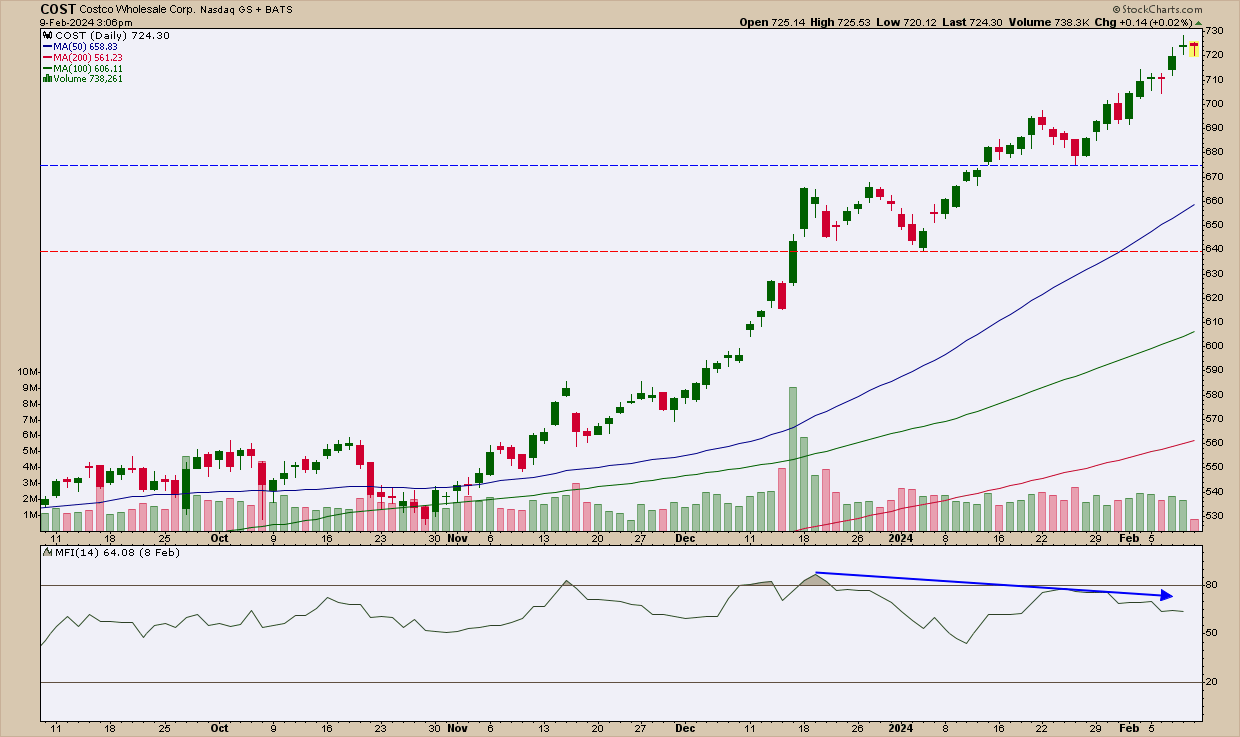Image resolution: width=1240 pixels, height=737 pixels.
Task: Click the Oct label below the MFI panel
Action: pyautogui.click(x=220, y=730)
